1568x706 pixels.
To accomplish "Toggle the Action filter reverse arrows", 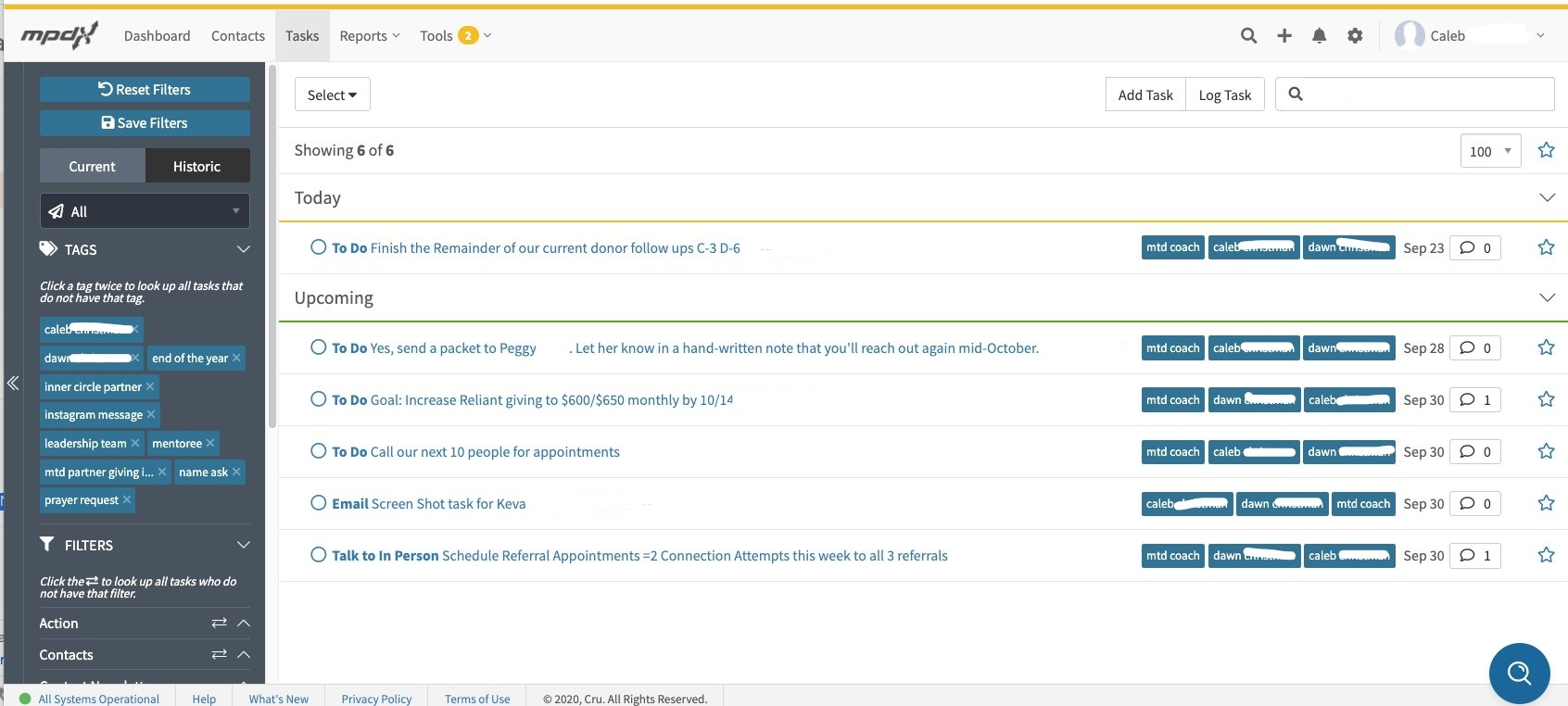I will [x=220, y=624].
